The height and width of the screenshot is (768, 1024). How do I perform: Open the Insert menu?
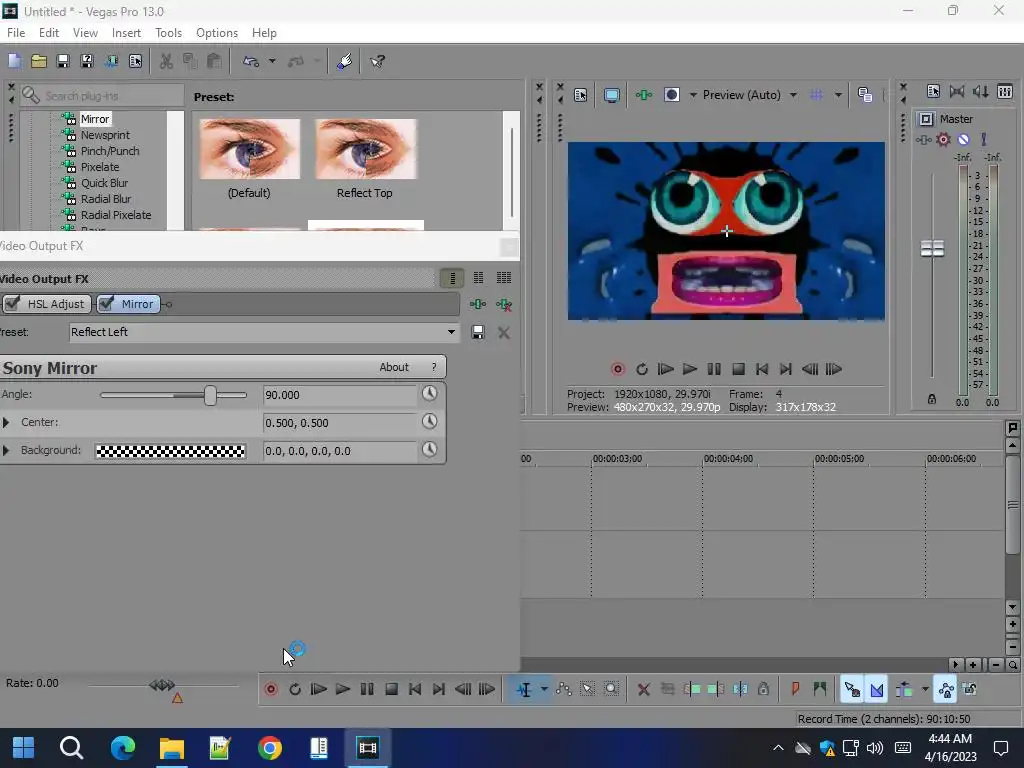coord(126,33)
